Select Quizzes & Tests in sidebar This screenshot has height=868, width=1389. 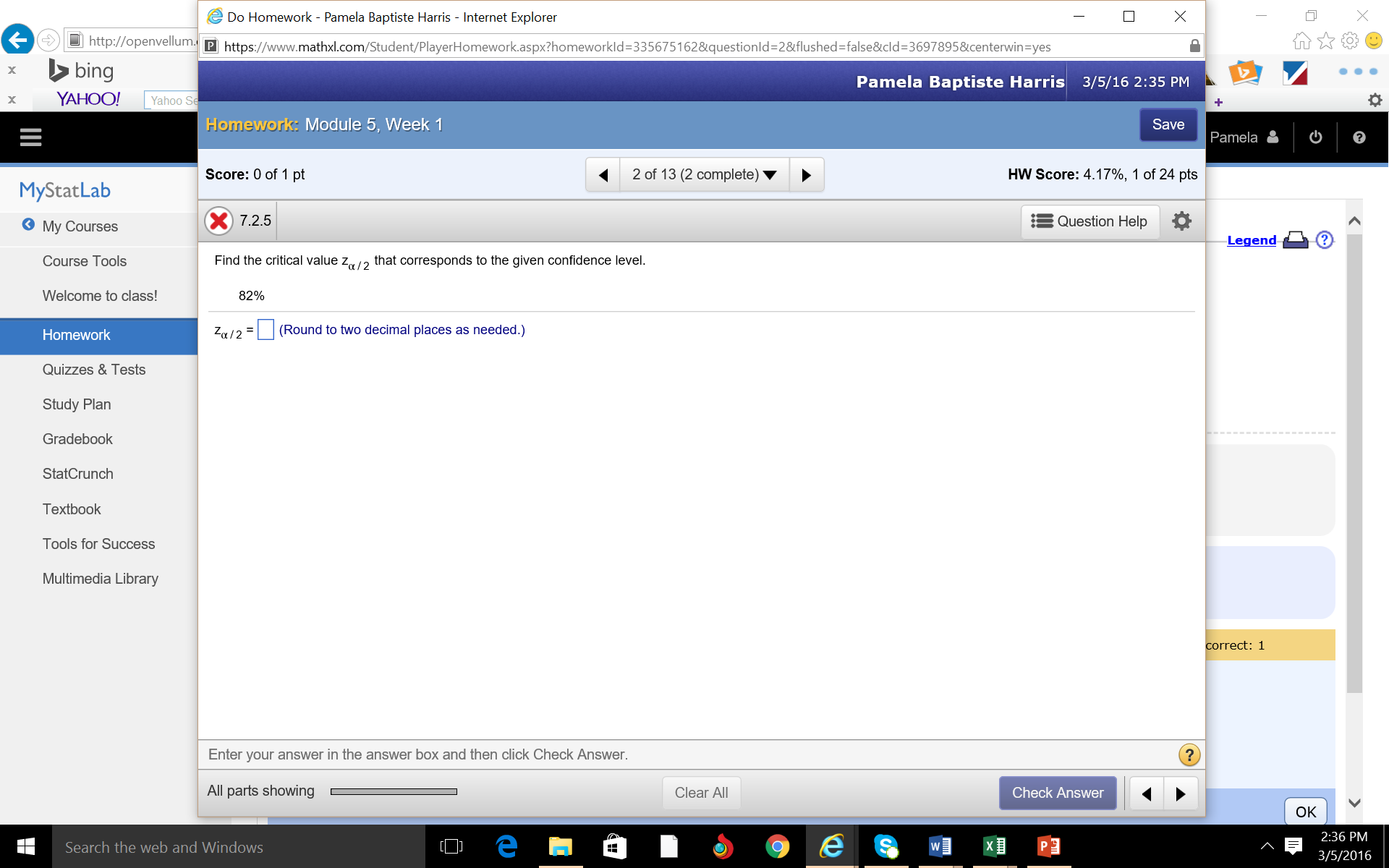click(94, 370)
